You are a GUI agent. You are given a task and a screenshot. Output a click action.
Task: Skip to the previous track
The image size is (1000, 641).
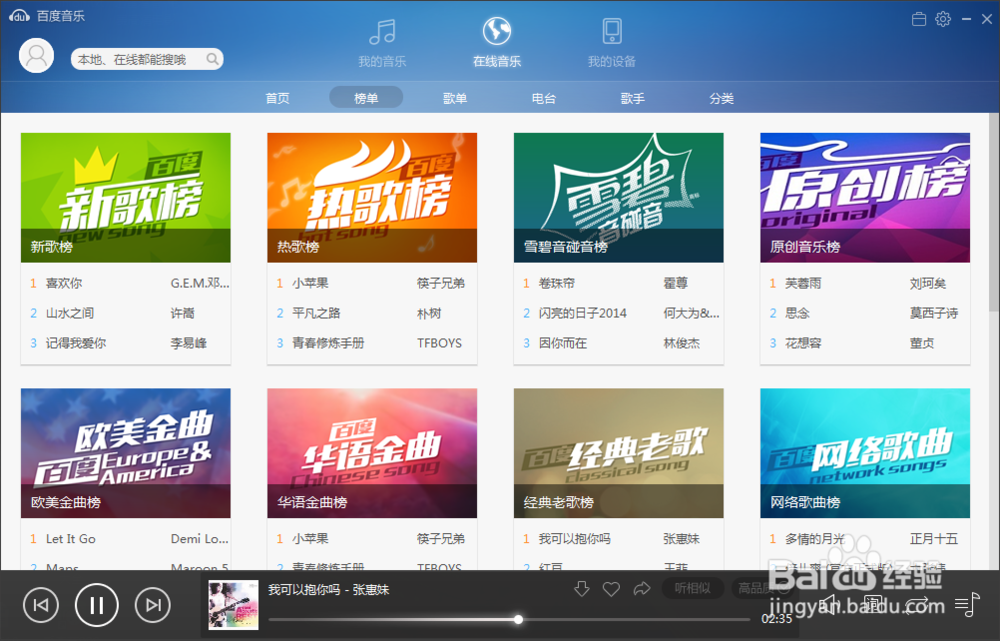tap(41, 605)
